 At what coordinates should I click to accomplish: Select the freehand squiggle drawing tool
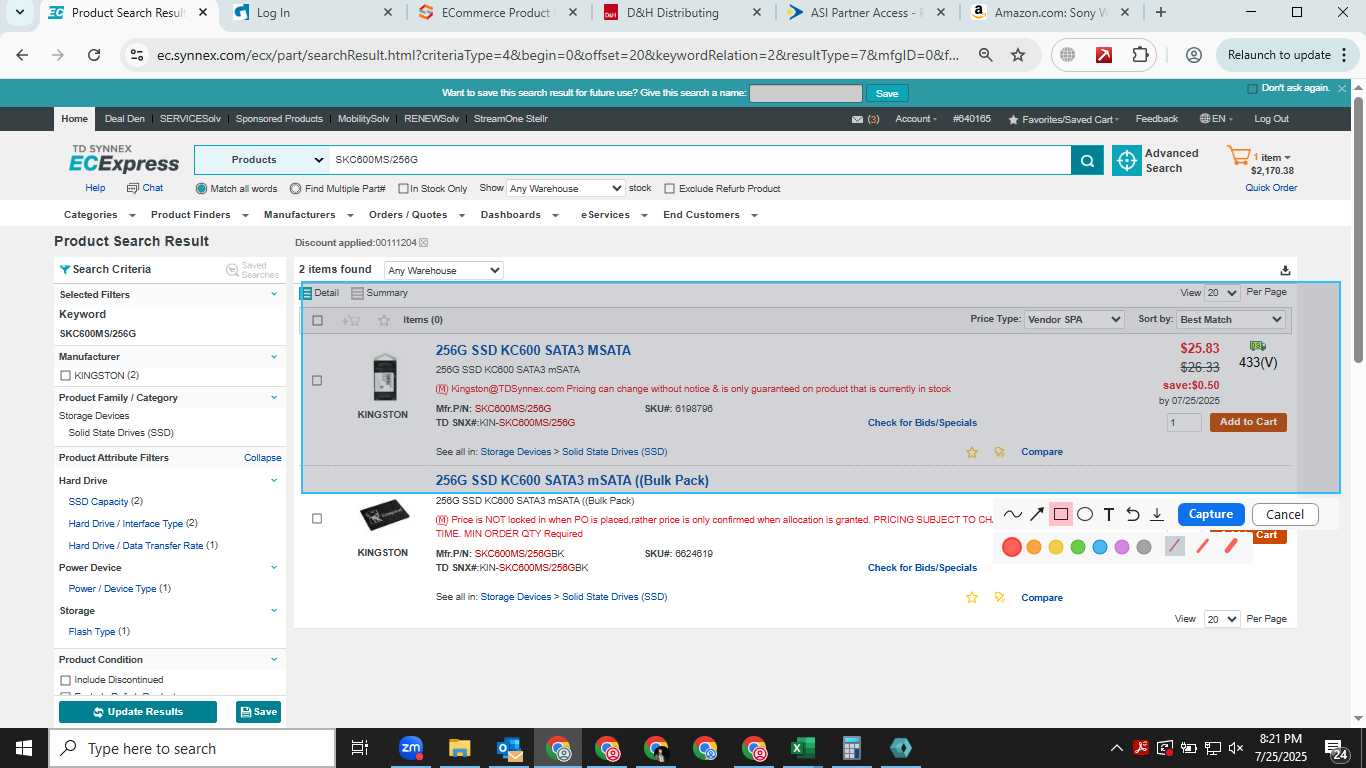1013,514
